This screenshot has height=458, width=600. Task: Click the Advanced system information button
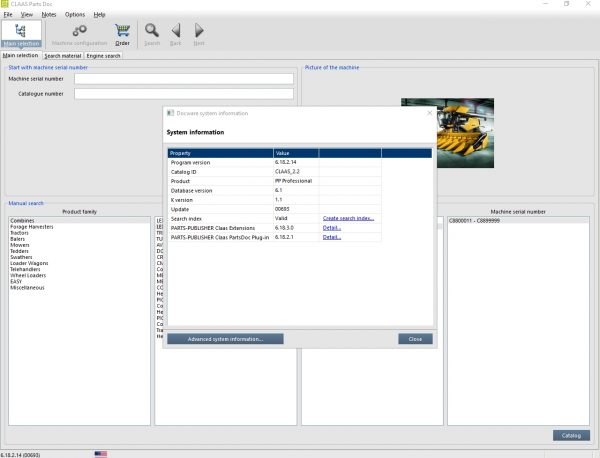pos(225,339)
